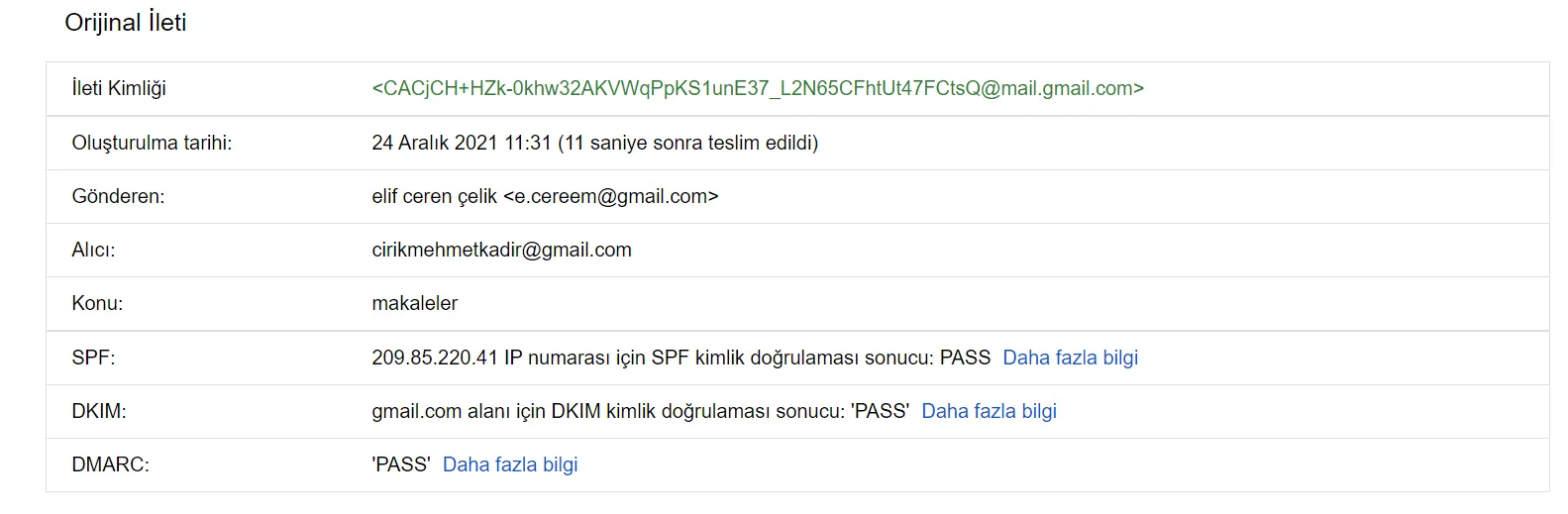Open the DMARC row's Daha fazla bilgi link
1568x514 pixels.
(510, 464)
